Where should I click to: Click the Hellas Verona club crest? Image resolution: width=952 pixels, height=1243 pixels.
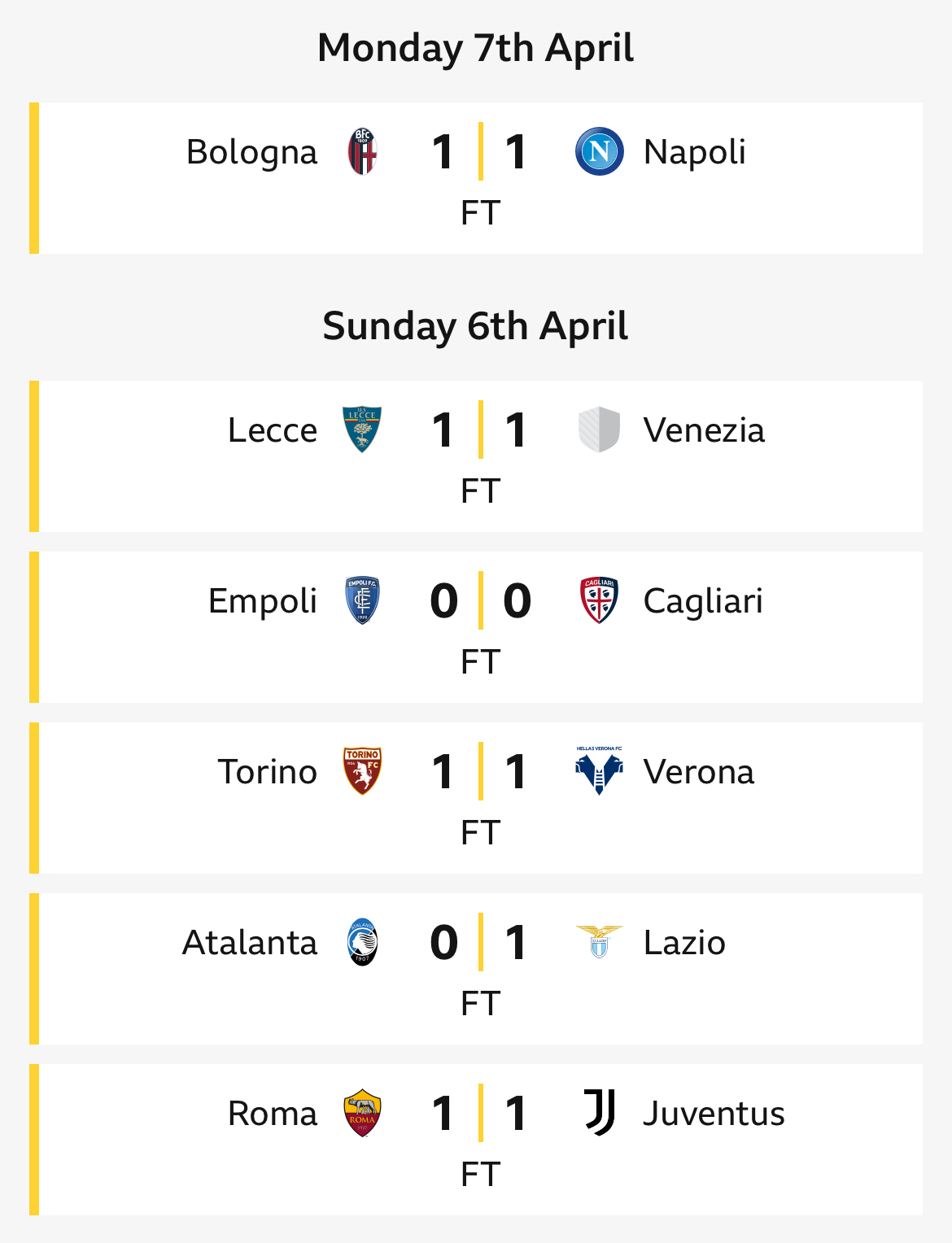[x=600, y=771]
